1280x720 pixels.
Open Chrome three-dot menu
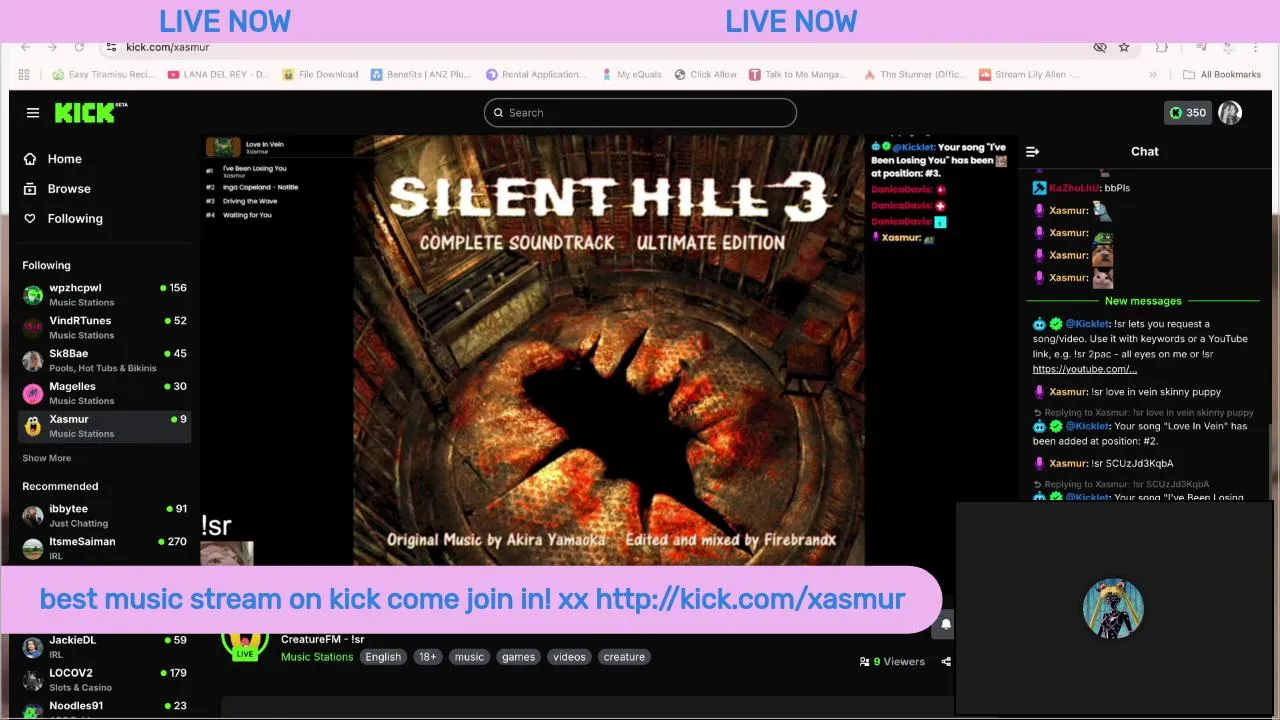coord(1255,47)
